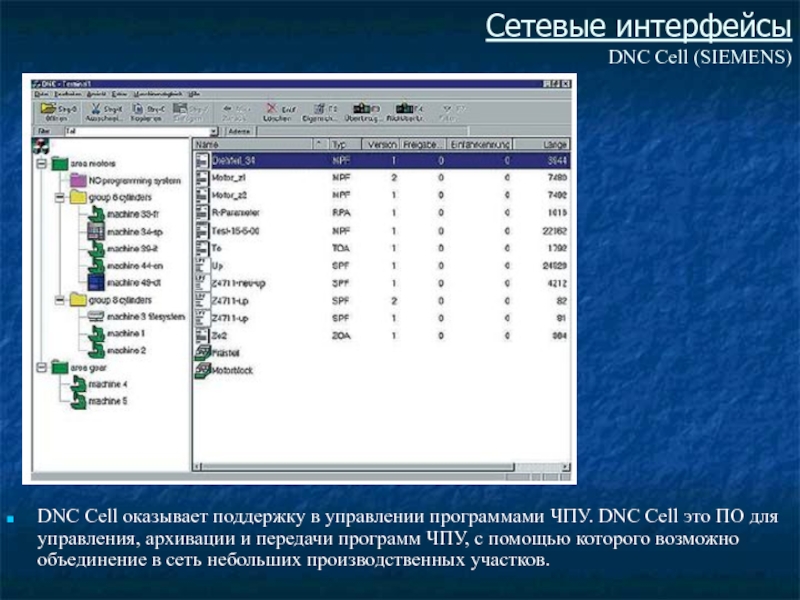Select the Motorblock workpiece icon

(x=203, y=370)
